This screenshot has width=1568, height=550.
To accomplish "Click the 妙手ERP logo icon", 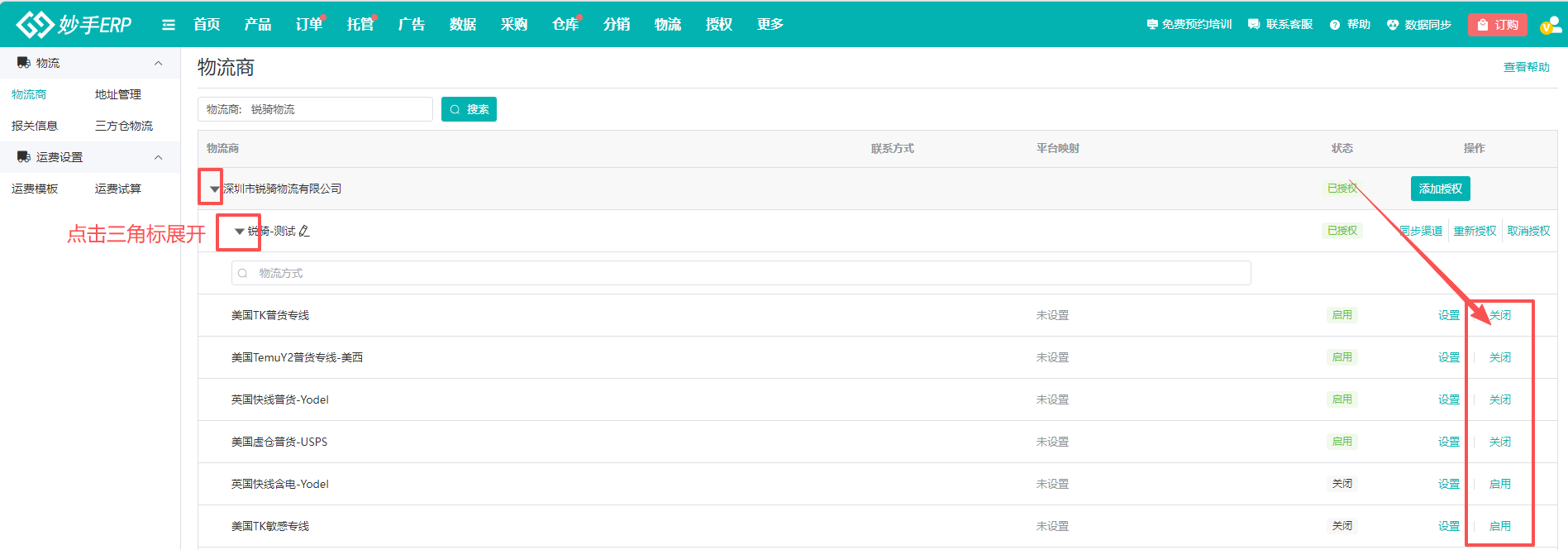I will (x=35, y=25).
